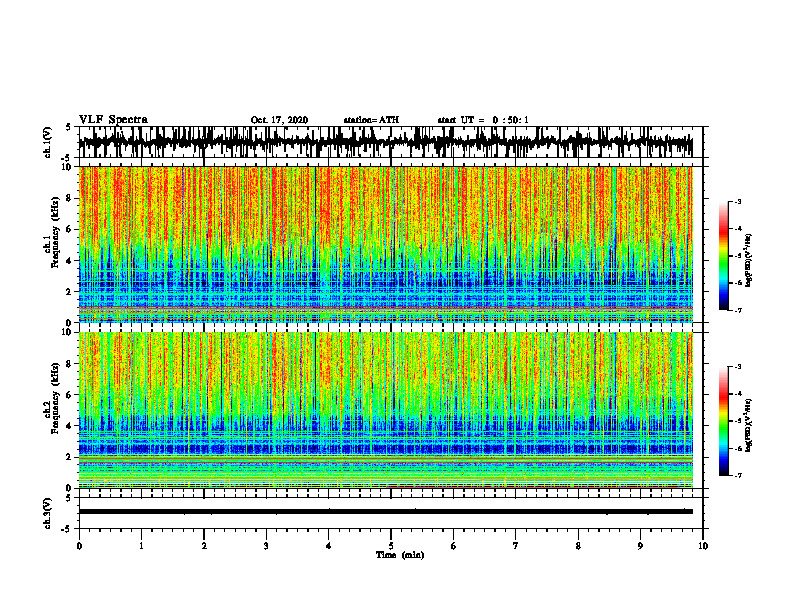
Task: Click the "6" kHz tick of ch.2 spectrogram
Action: [70, 395]
